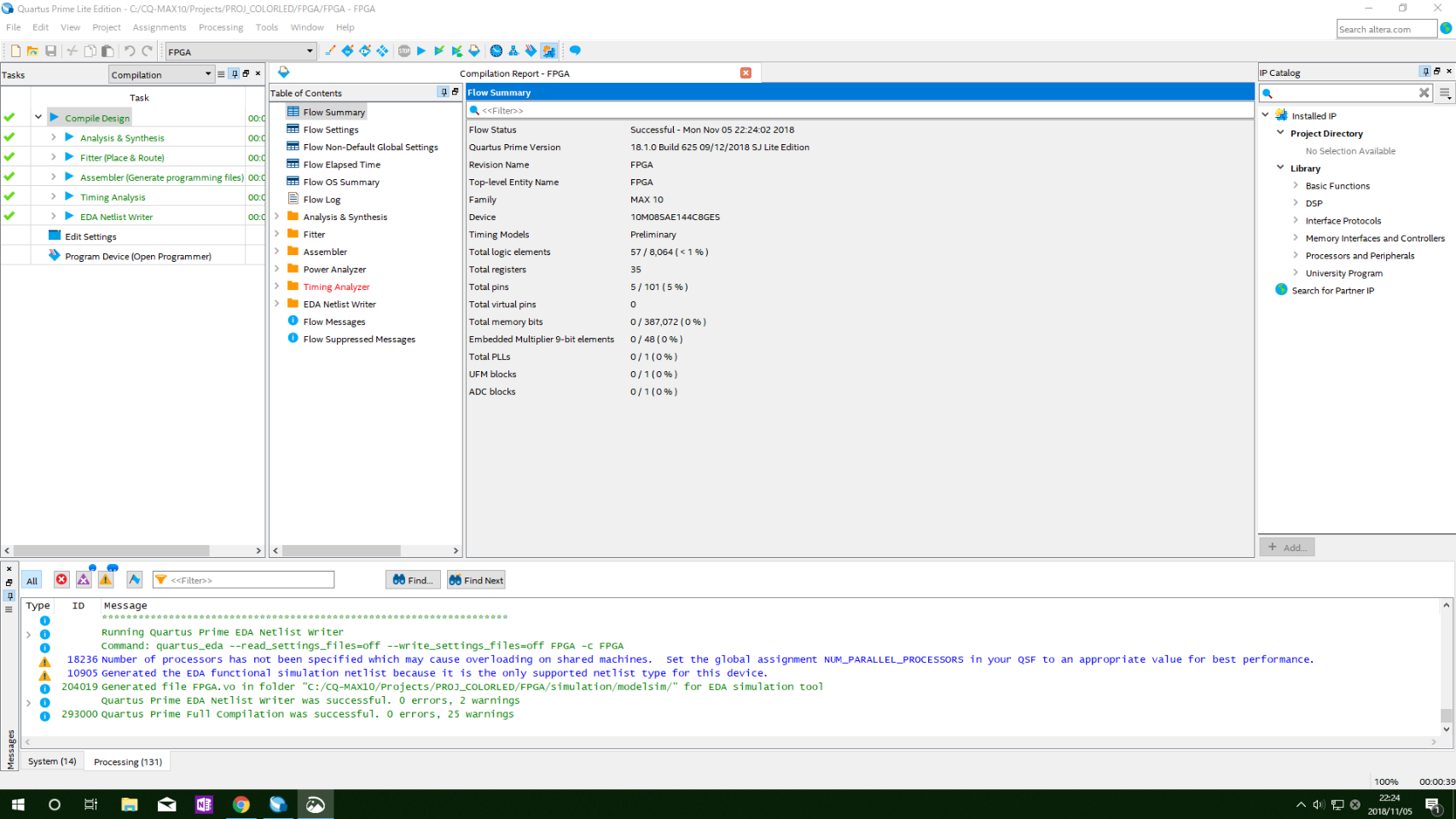Click the Find... button
Viewport: 1456px width, 819px height.
(x=413, y=580)
